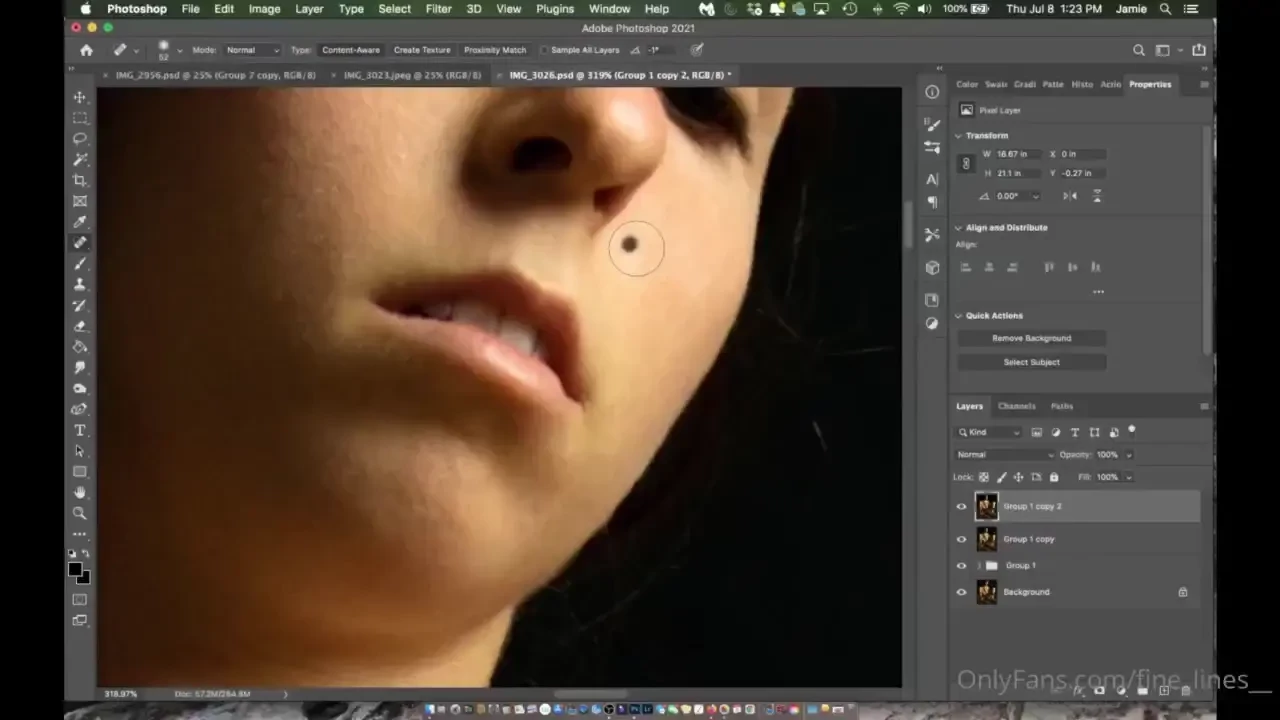The width and height of the screenshot is (1280, 720).
Task: Enable the Sample All Layers checkbox
Action: pos(545,50)
